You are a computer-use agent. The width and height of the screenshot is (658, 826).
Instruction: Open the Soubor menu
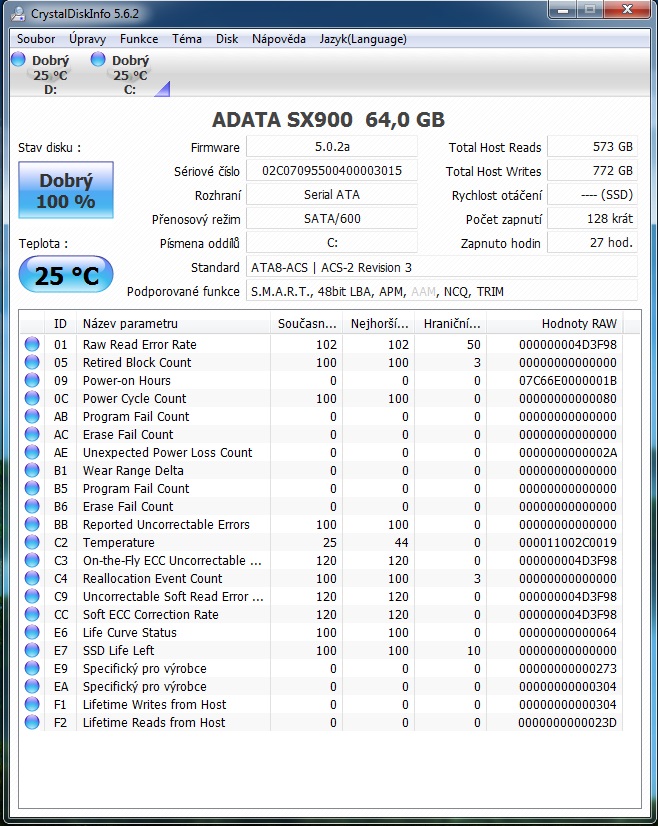(36, 39)
